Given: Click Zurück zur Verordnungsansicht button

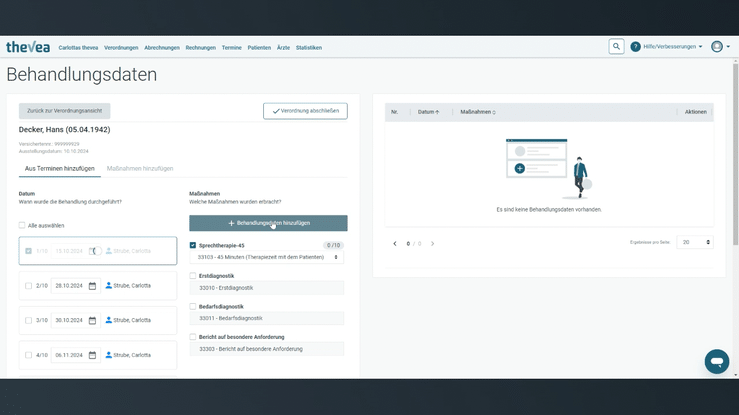Looking at the screenshot, I should tap(65, 111).
